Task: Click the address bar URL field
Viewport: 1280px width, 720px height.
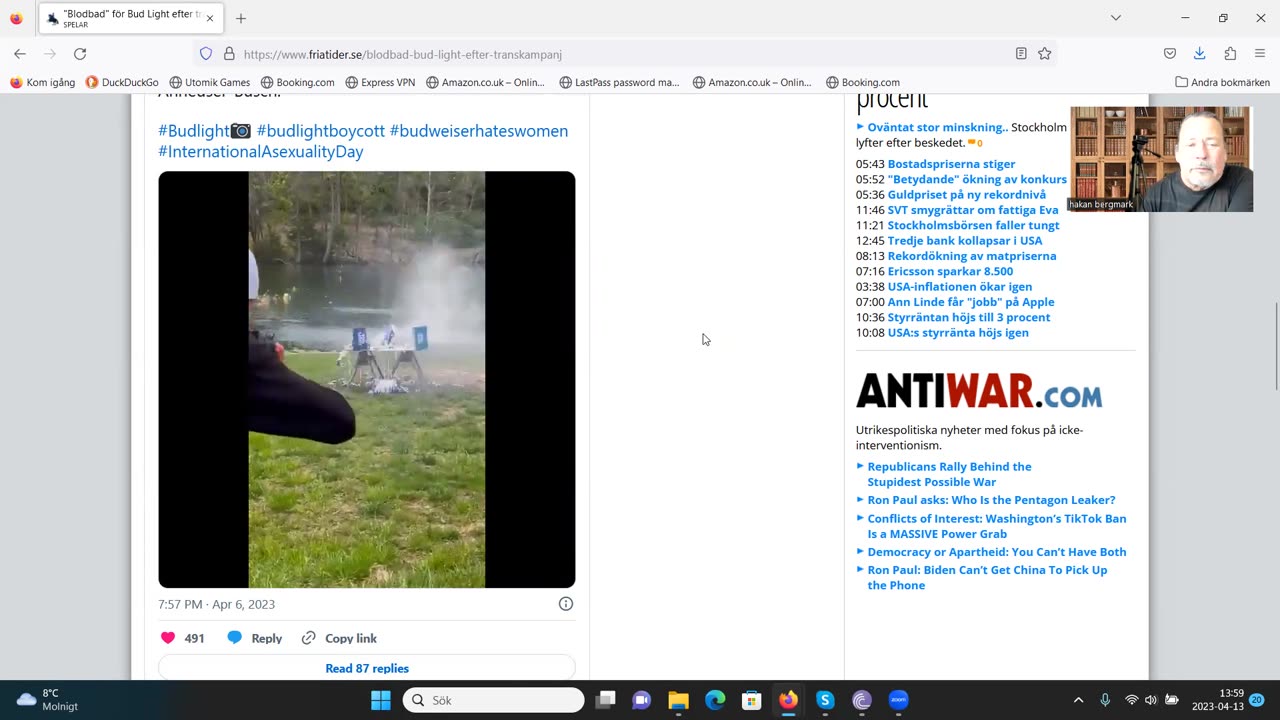Action: (625, 54)
